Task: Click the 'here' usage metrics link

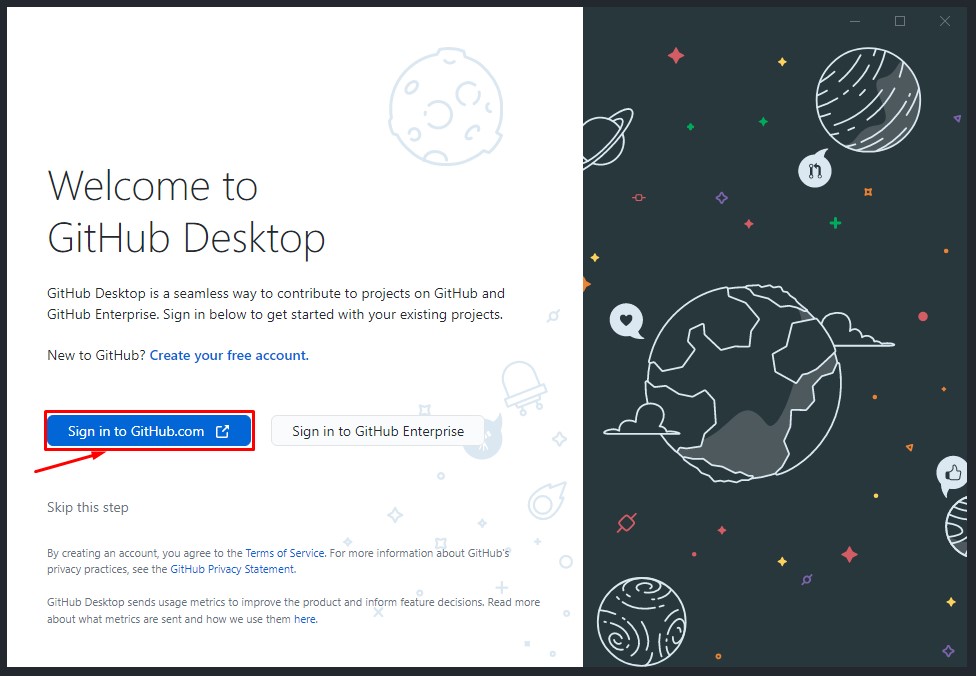Action: click(305, 619)
